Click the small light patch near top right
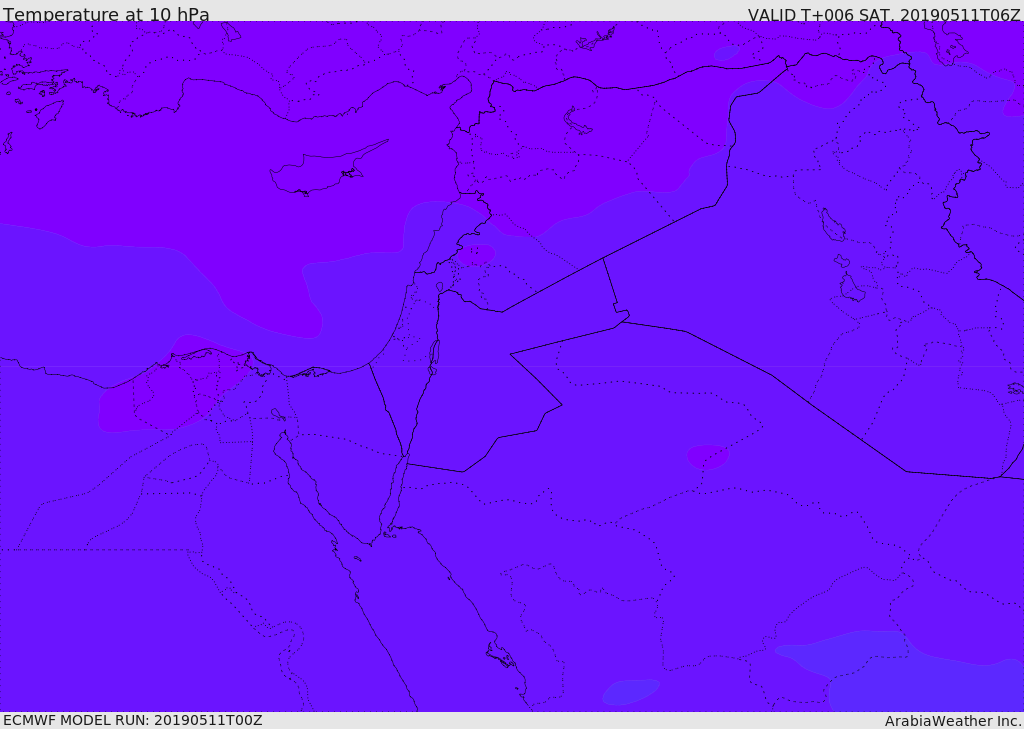 tap(726, 53)
